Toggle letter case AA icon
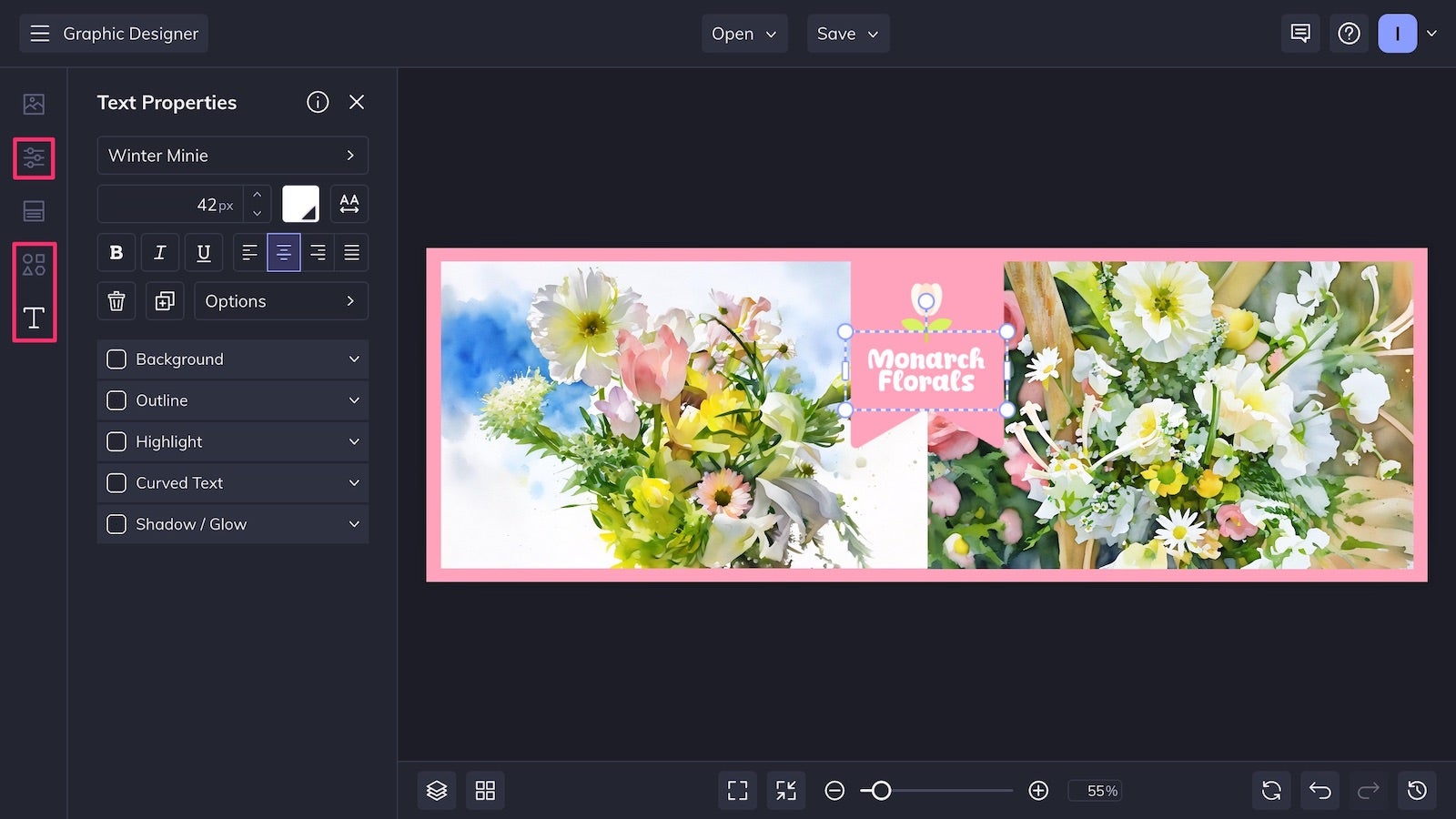1456x819 pixels. pos(349,204)
